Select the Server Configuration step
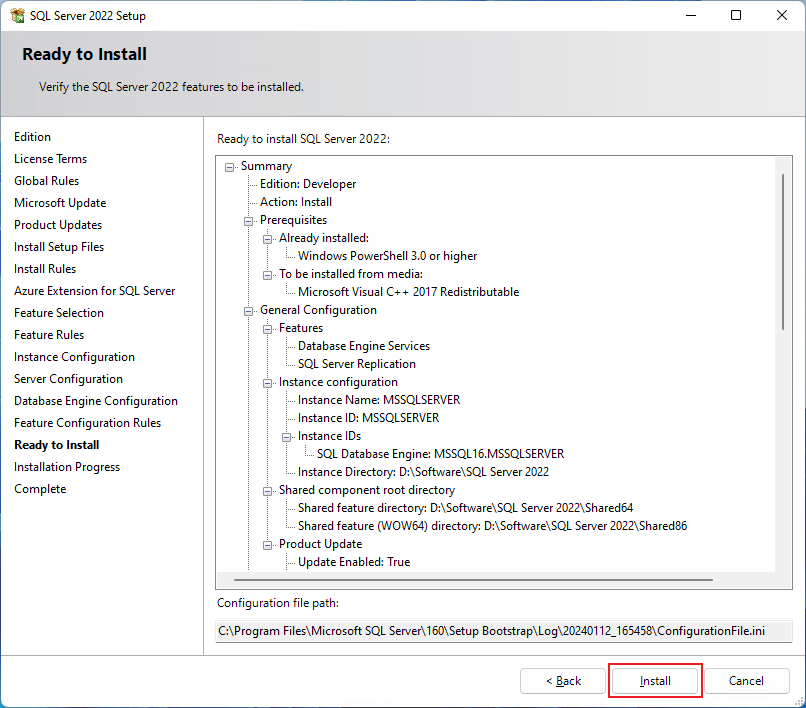806x708 pixels. pos(68,379)
